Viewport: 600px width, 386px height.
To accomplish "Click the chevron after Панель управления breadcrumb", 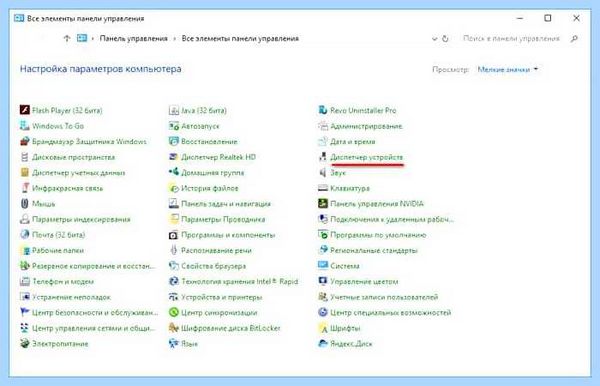I will [x=174, y=39].
